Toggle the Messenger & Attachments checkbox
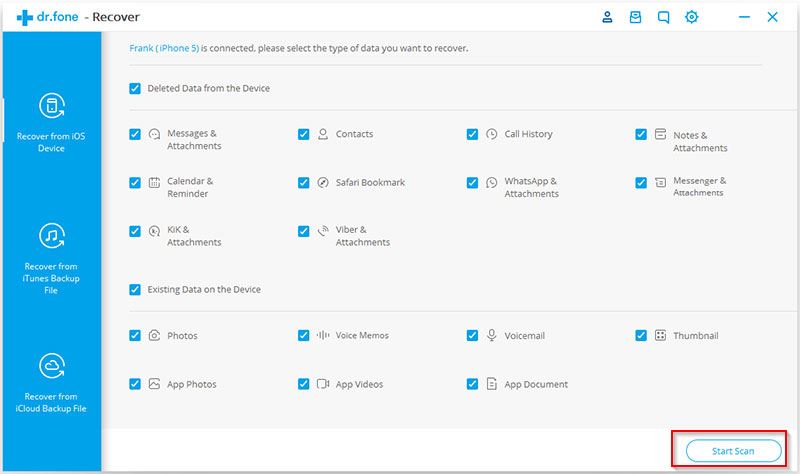The height and width of the screenshot is (474, 800). [641, 183]
